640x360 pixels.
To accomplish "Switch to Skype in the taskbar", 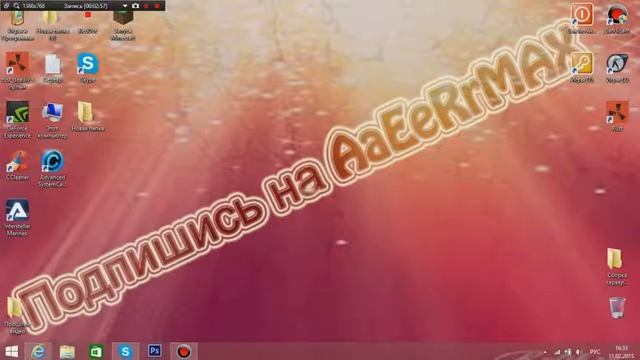I will [x=125, y=351].
